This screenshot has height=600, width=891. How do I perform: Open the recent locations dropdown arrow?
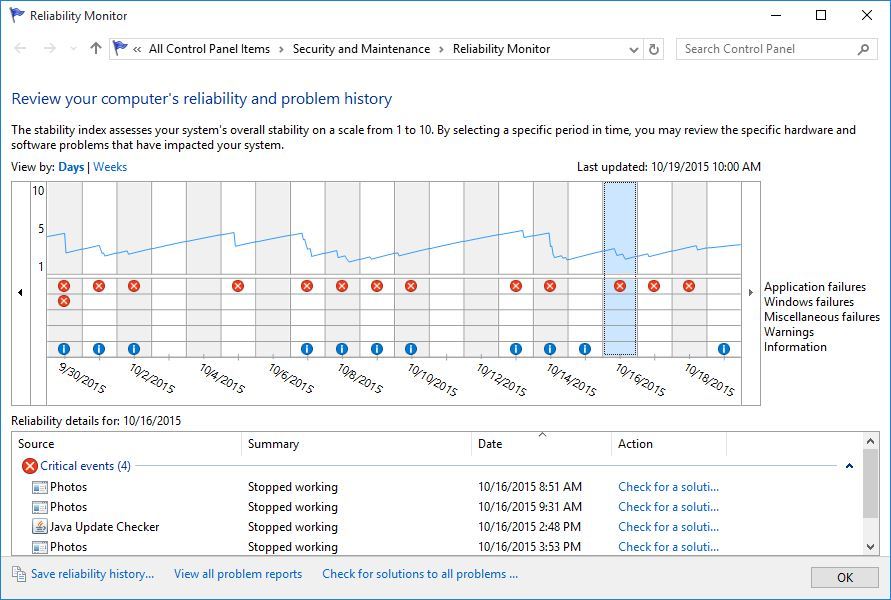73,49
